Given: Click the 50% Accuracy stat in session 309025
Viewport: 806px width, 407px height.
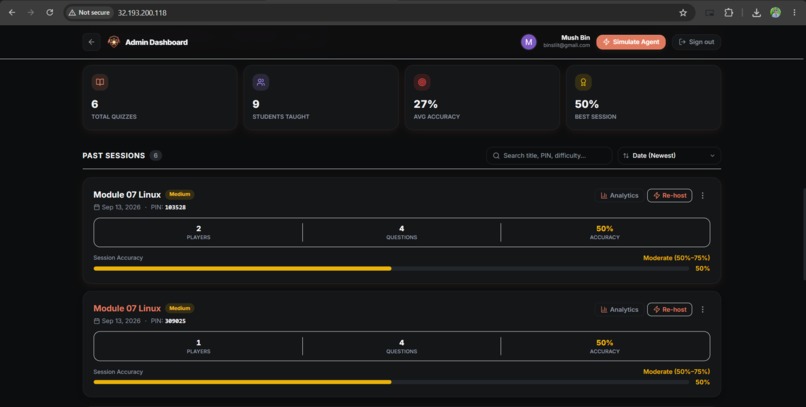Looking at the screenshot, I should pyautogui.click(x=604, y=346).
